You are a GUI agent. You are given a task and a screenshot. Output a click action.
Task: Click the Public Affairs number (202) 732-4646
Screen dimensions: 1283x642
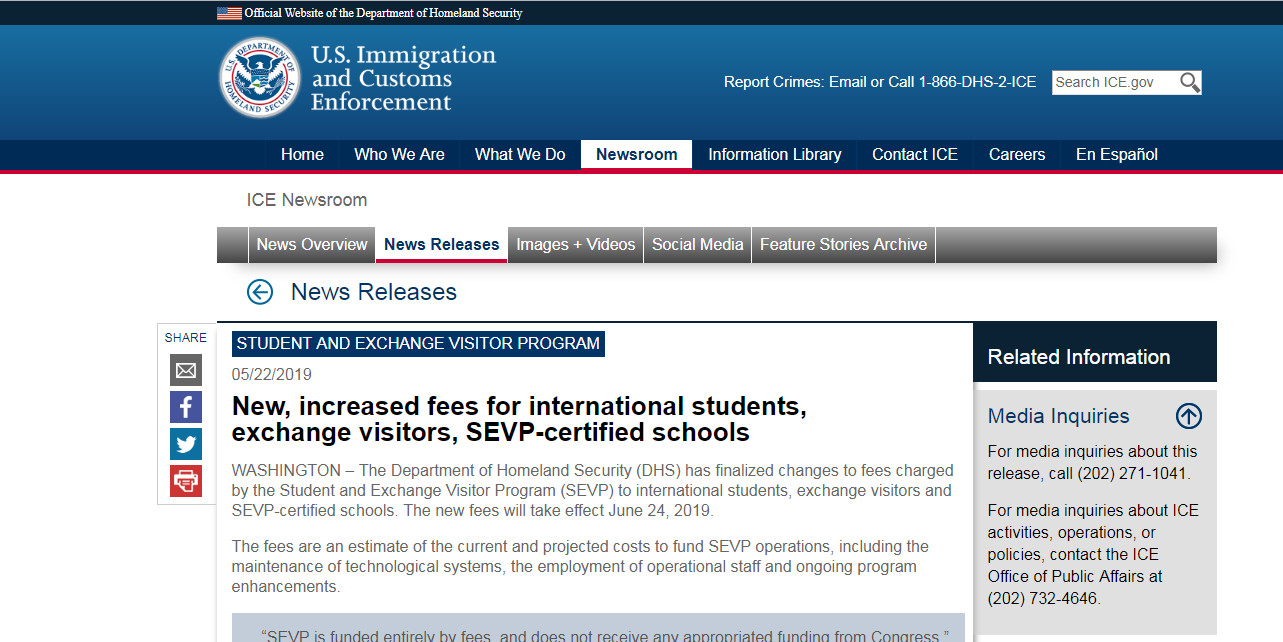(1043, 599)
